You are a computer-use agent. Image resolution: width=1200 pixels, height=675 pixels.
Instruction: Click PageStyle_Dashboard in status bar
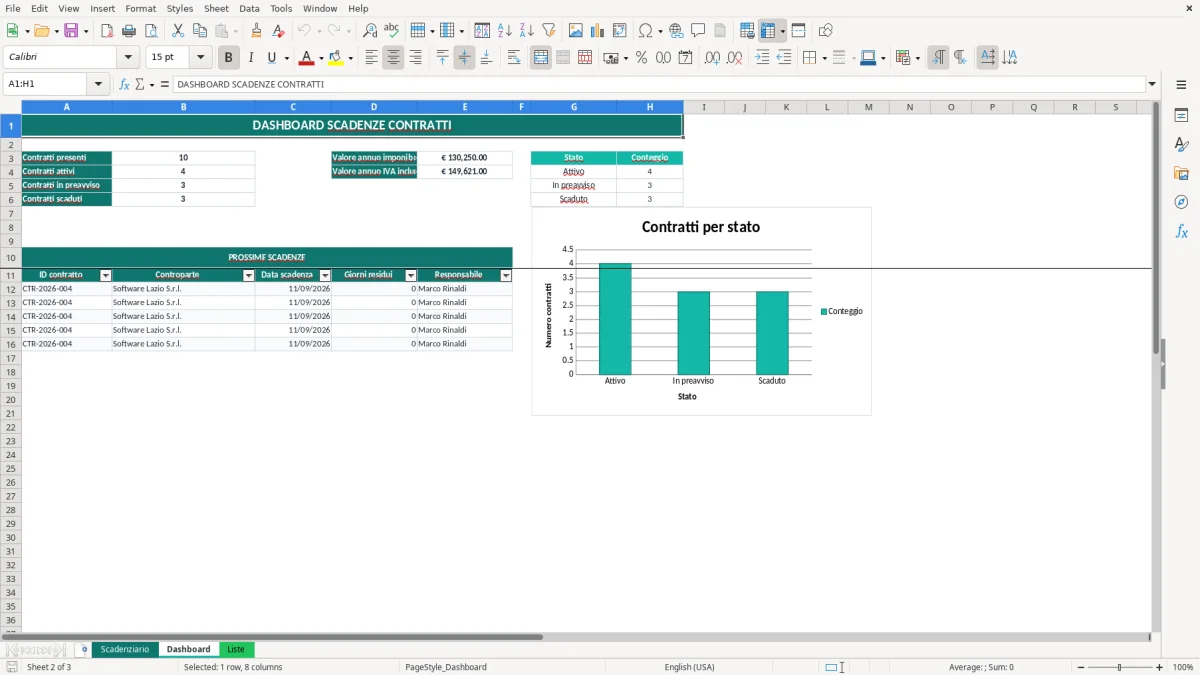pos(446,667)
